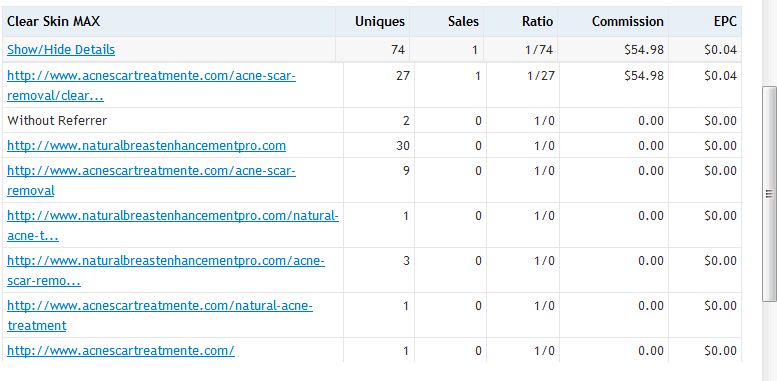Select the total Uniques value 74

point(397,50)
